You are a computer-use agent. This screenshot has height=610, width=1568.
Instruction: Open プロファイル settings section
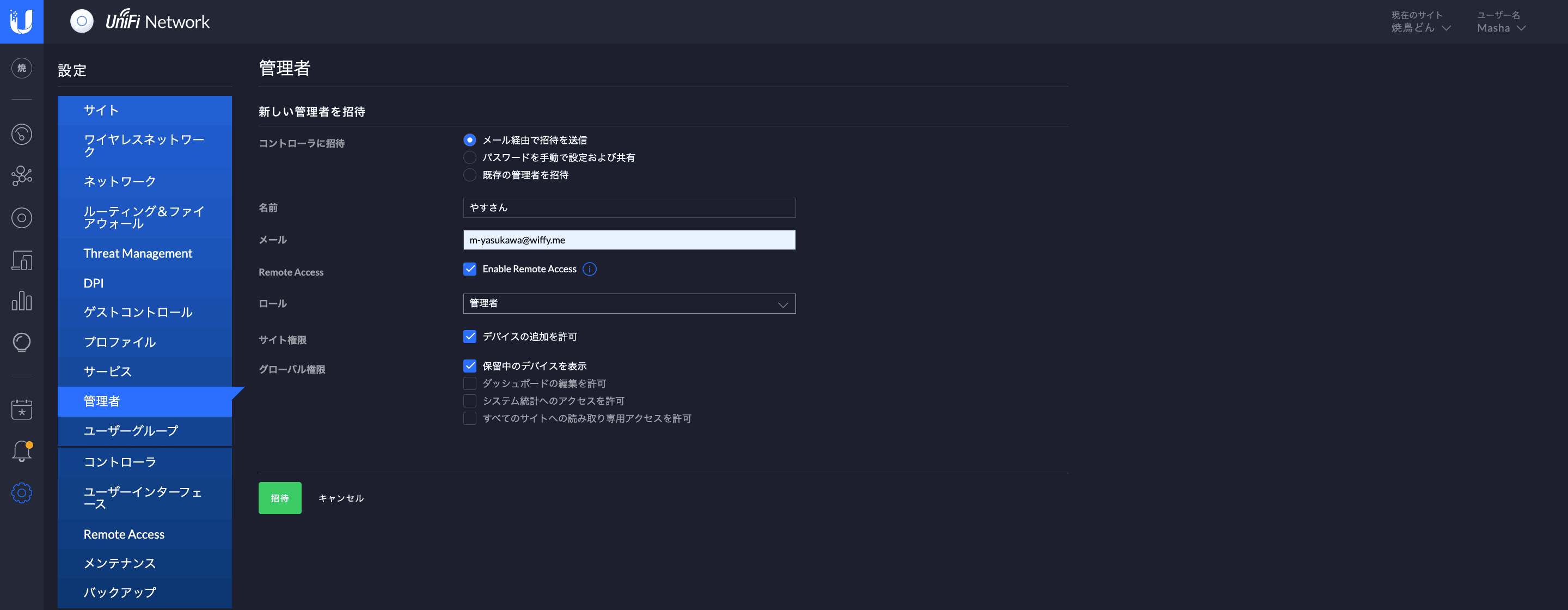coord(145,342)
